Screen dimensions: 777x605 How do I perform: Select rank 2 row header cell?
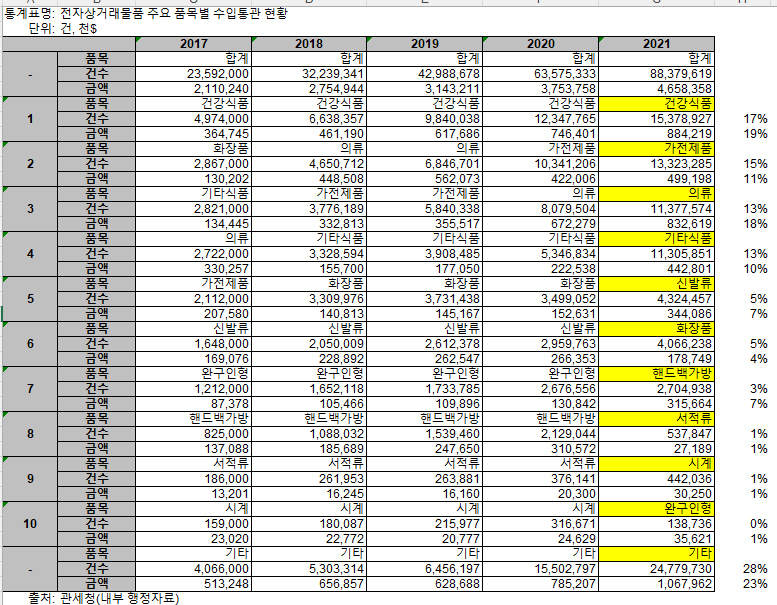pos(30,164)
